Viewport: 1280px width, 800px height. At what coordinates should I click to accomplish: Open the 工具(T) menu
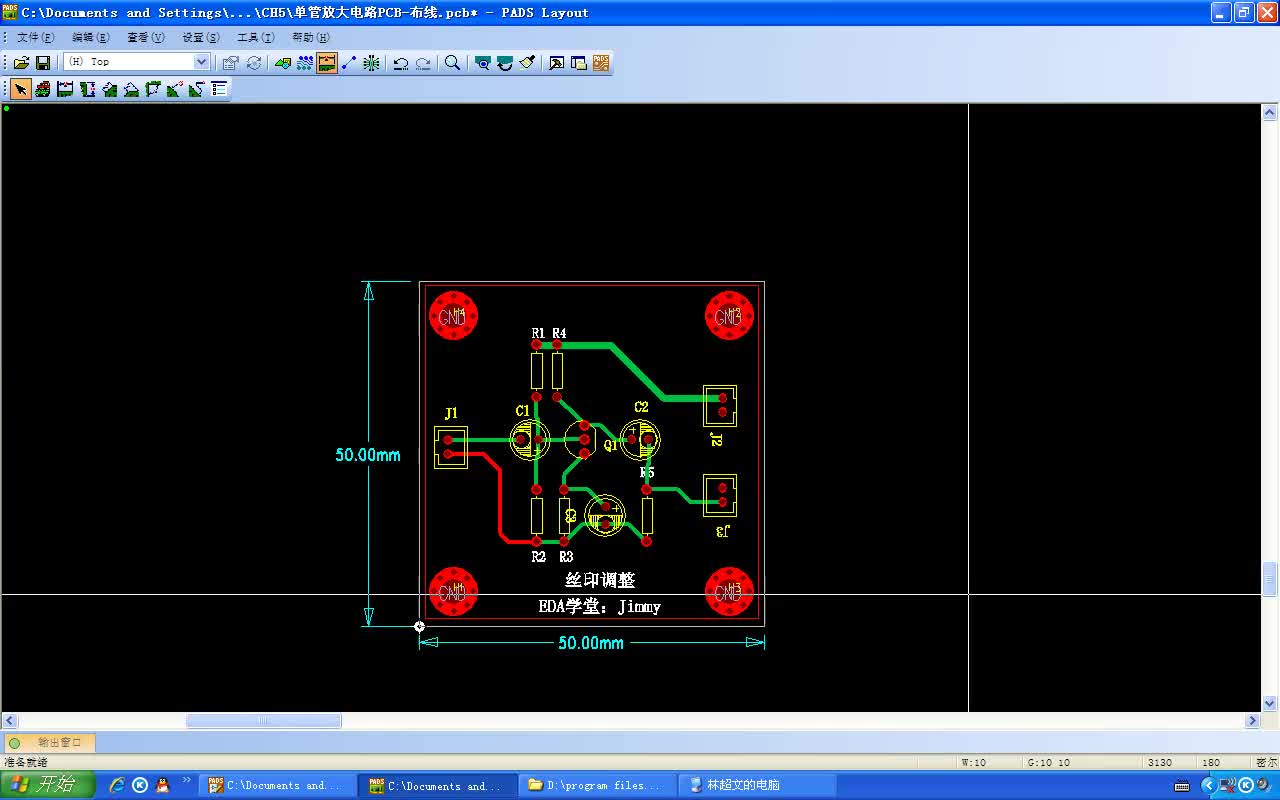(x=256, y=37)
